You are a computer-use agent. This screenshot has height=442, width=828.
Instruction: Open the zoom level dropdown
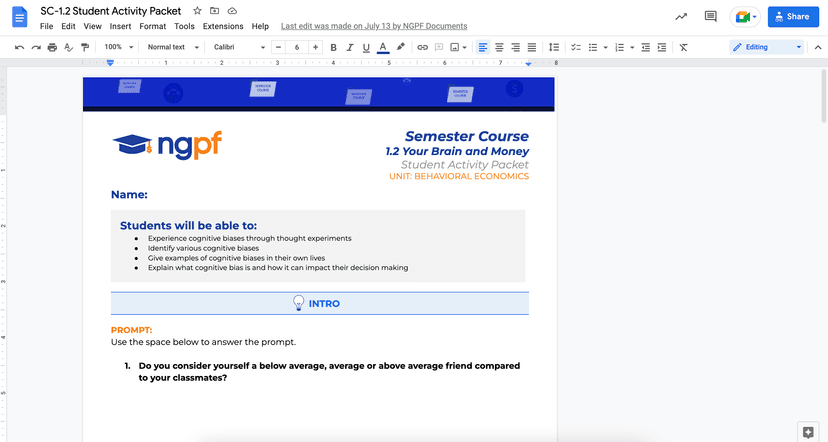(117, 47)
